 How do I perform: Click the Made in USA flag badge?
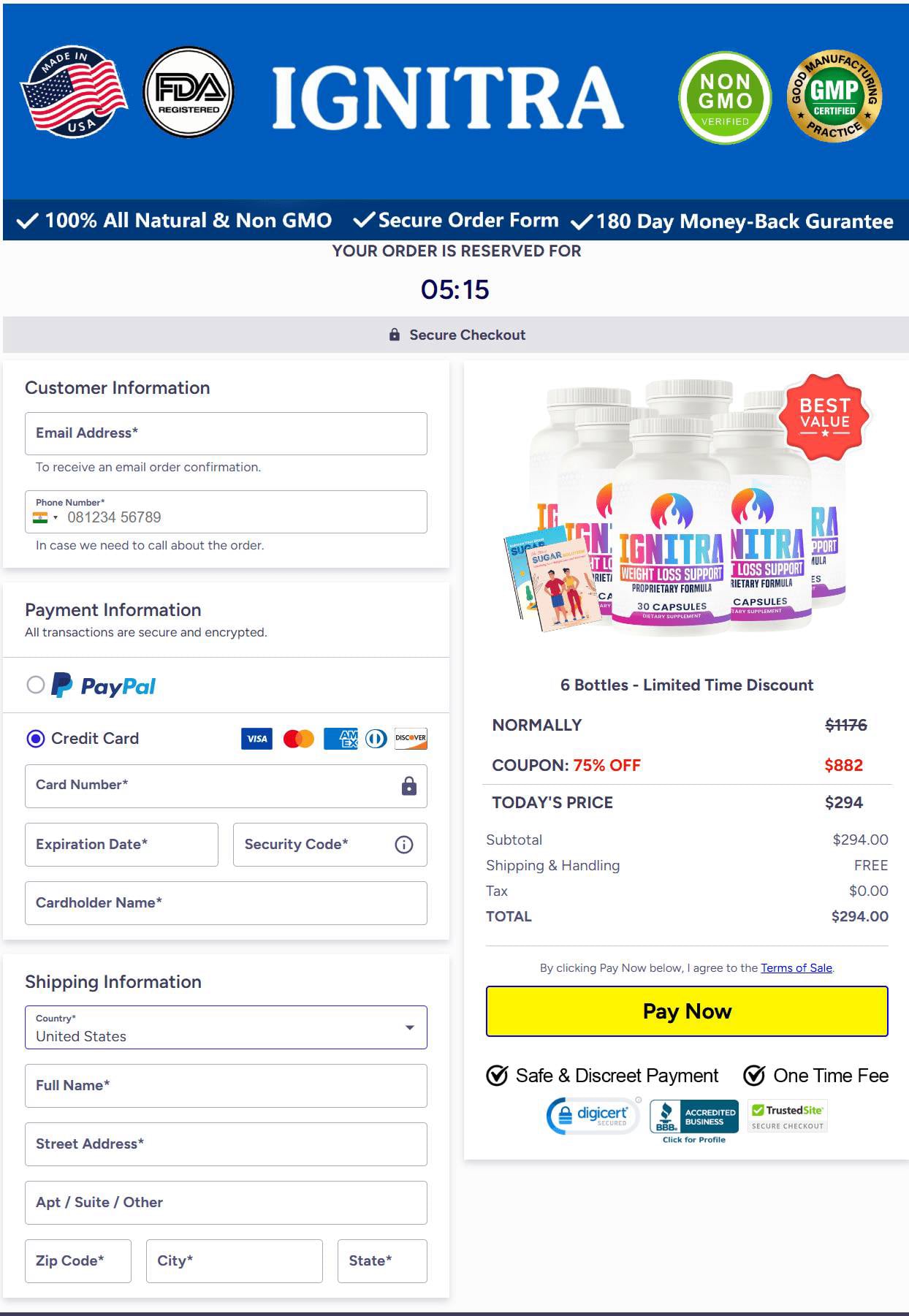point(74,91)
